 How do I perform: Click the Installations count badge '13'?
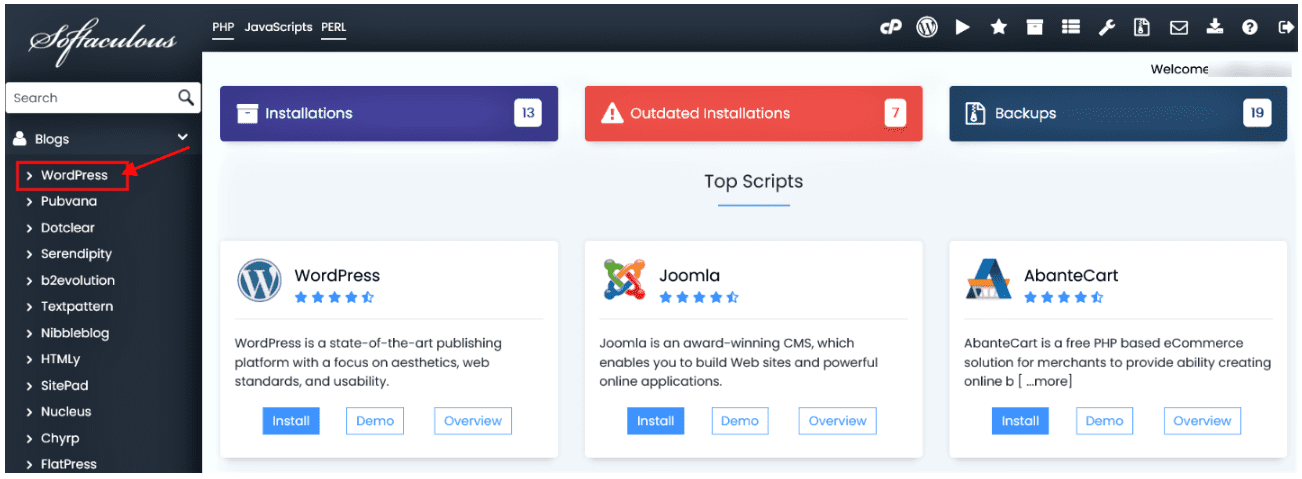coord(528,113)
